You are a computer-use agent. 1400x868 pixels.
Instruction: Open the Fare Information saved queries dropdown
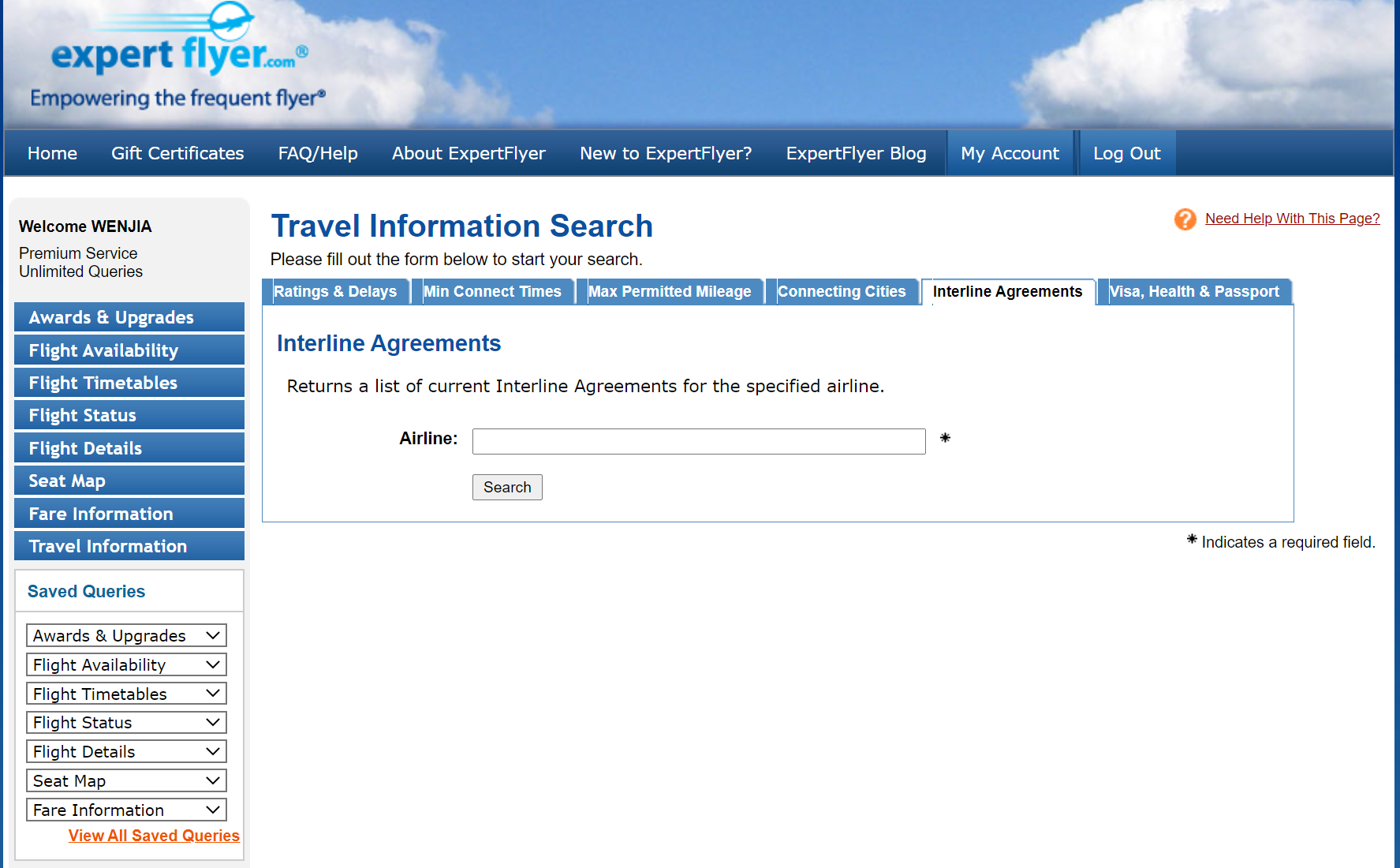pyautogui.click(x=126, y=810)
